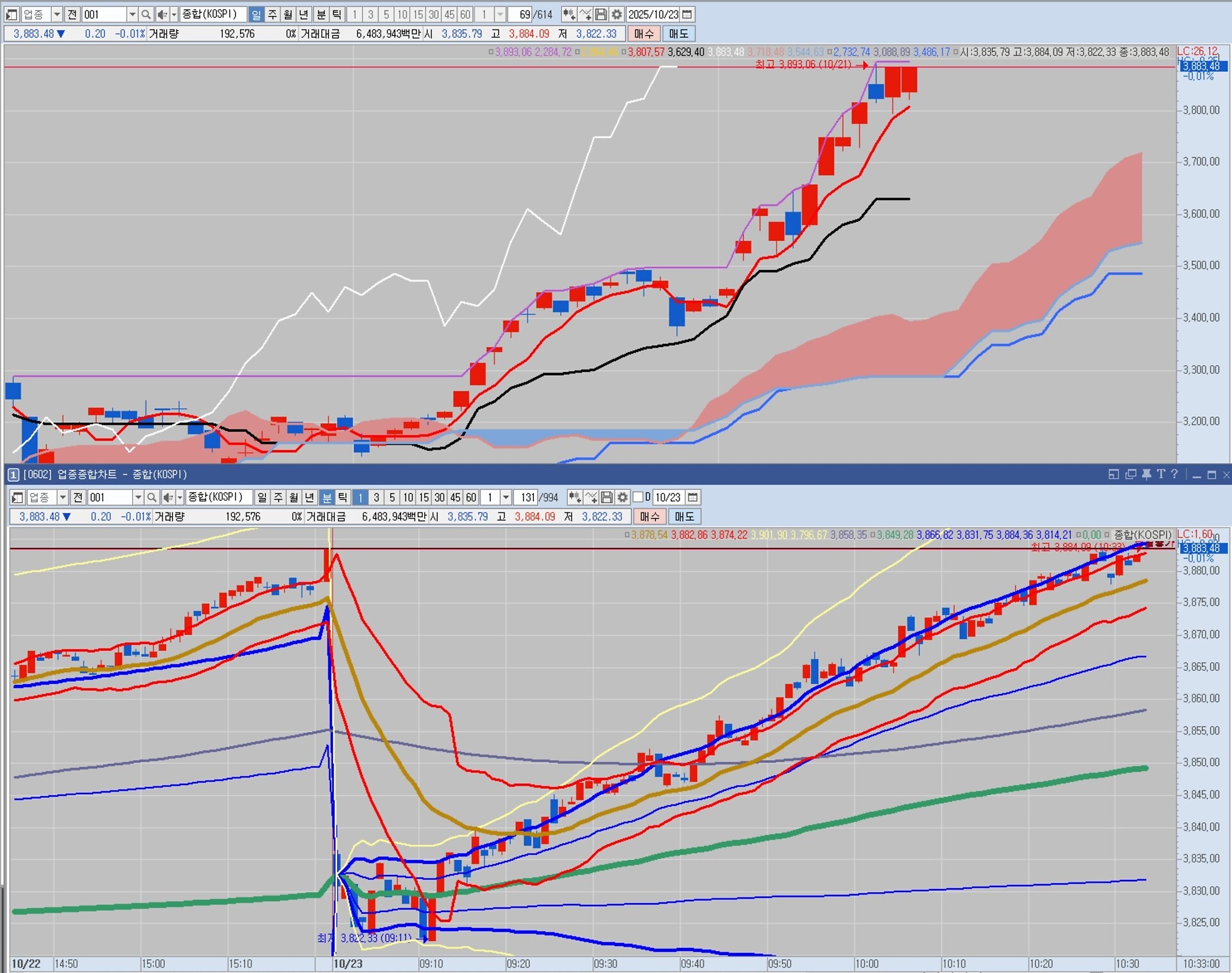Click the 매도 sell button in the bottom chart
Viewport: 1232px width, 973px height.
coord(684,516)
